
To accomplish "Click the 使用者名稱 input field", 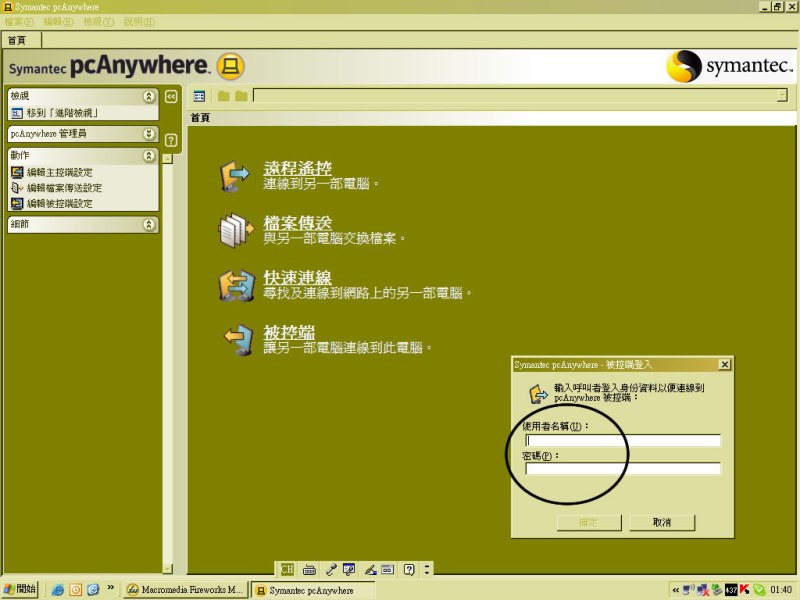I will 623,440.
